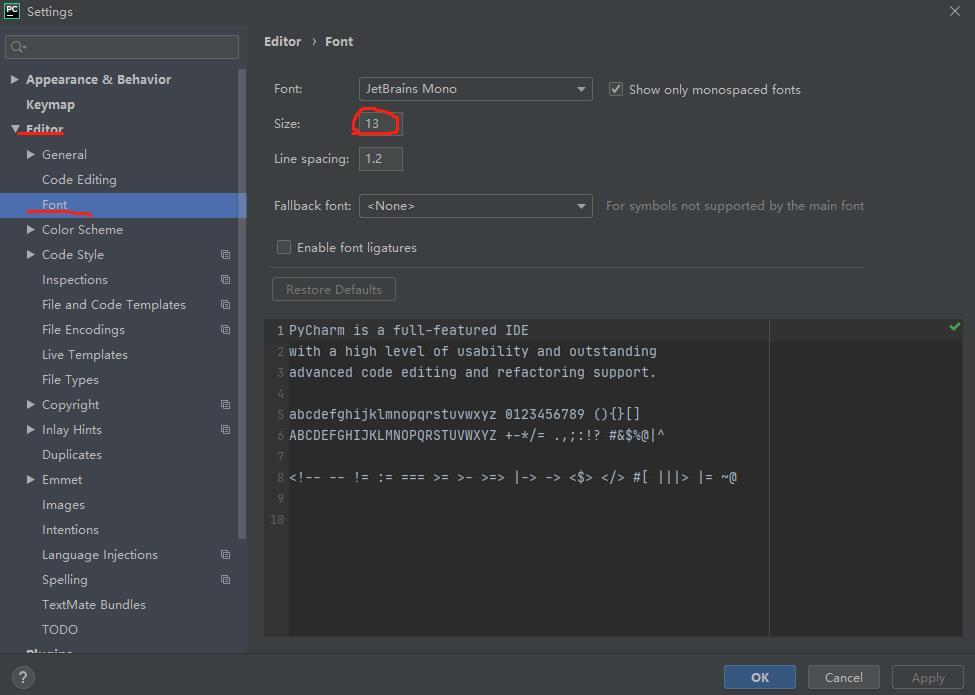
Task: Expand the Color Scheme arrow
Action: pyautogui.click(x=30, y=229)
